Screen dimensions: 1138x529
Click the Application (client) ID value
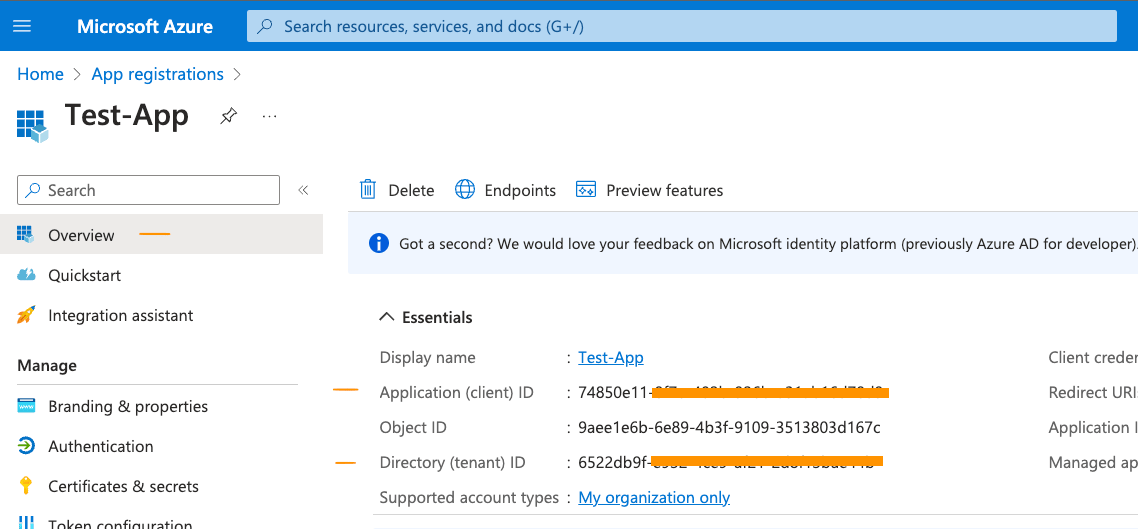[x=734, y=393]
